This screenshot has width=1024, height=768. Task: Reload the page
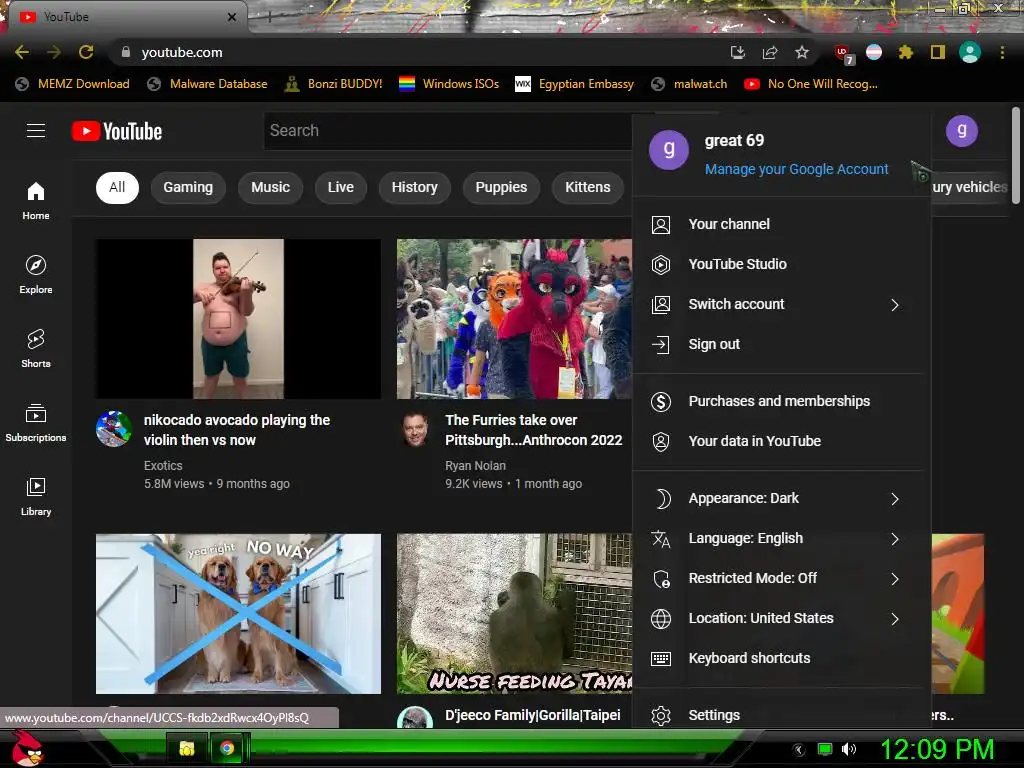(86, 52)
